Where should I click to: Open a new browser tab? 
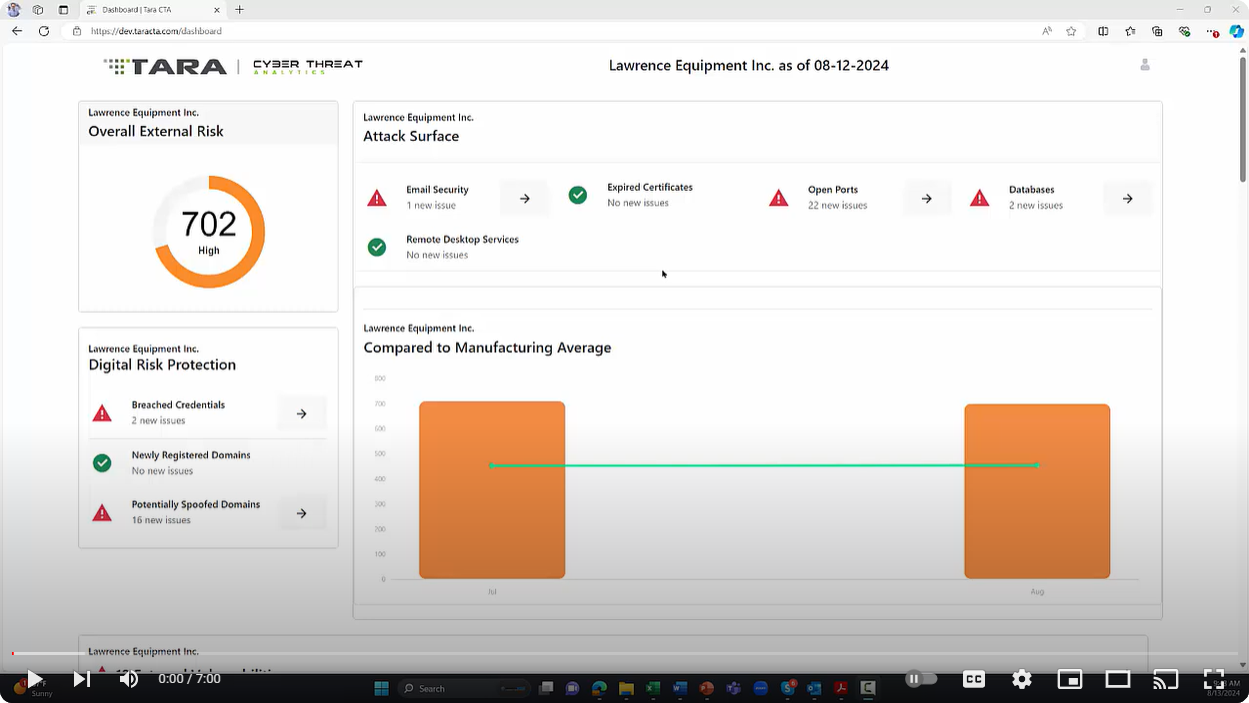click(239, 10)
